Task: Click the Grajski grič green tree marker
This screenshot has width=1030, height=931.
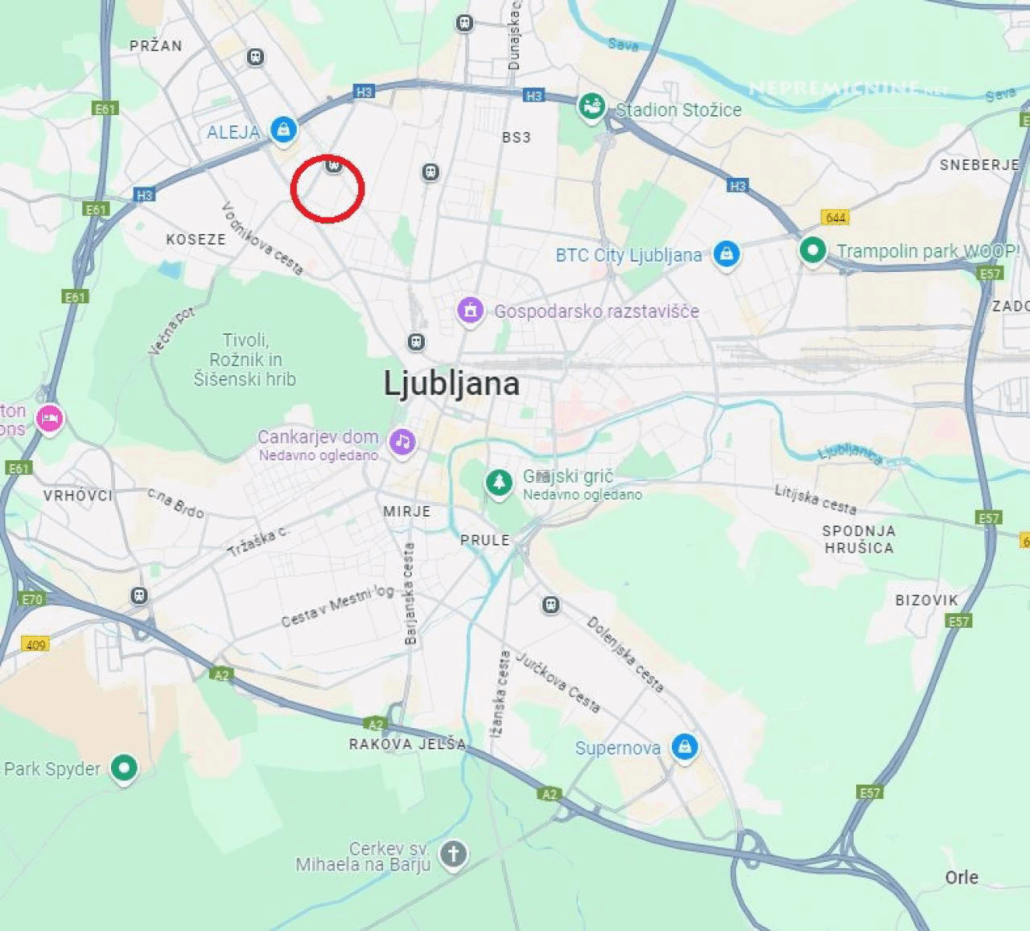Action: (x=499, y=483)
